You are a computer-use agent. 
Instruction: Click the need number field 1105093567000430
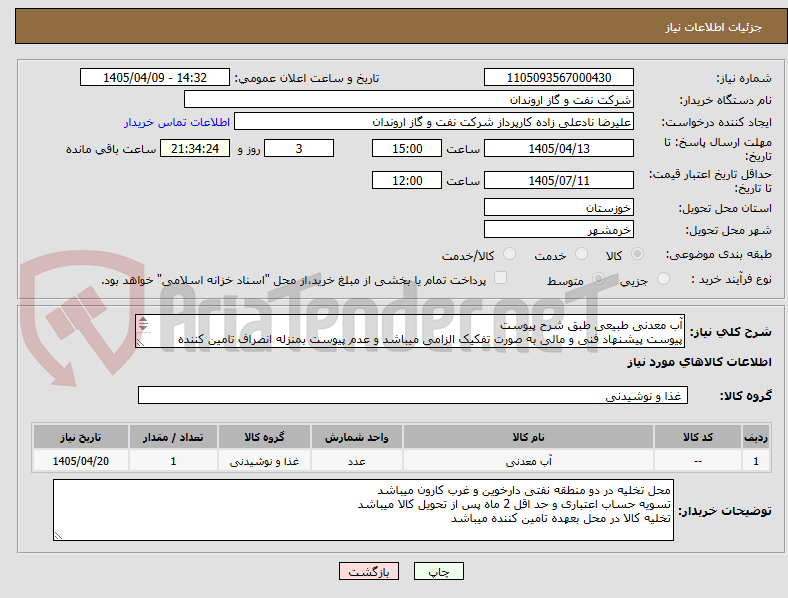(559, 78)
